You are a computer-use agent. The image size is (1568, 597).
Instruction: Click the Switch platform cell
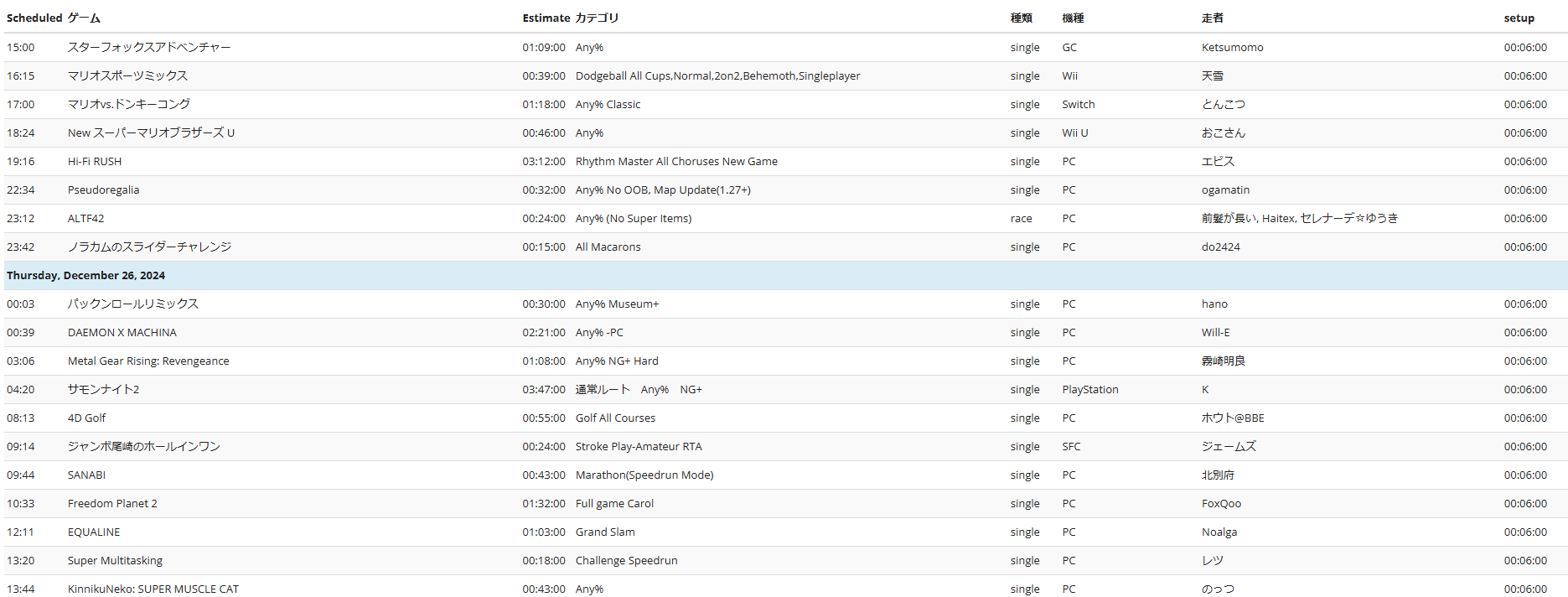[1079, 105]
